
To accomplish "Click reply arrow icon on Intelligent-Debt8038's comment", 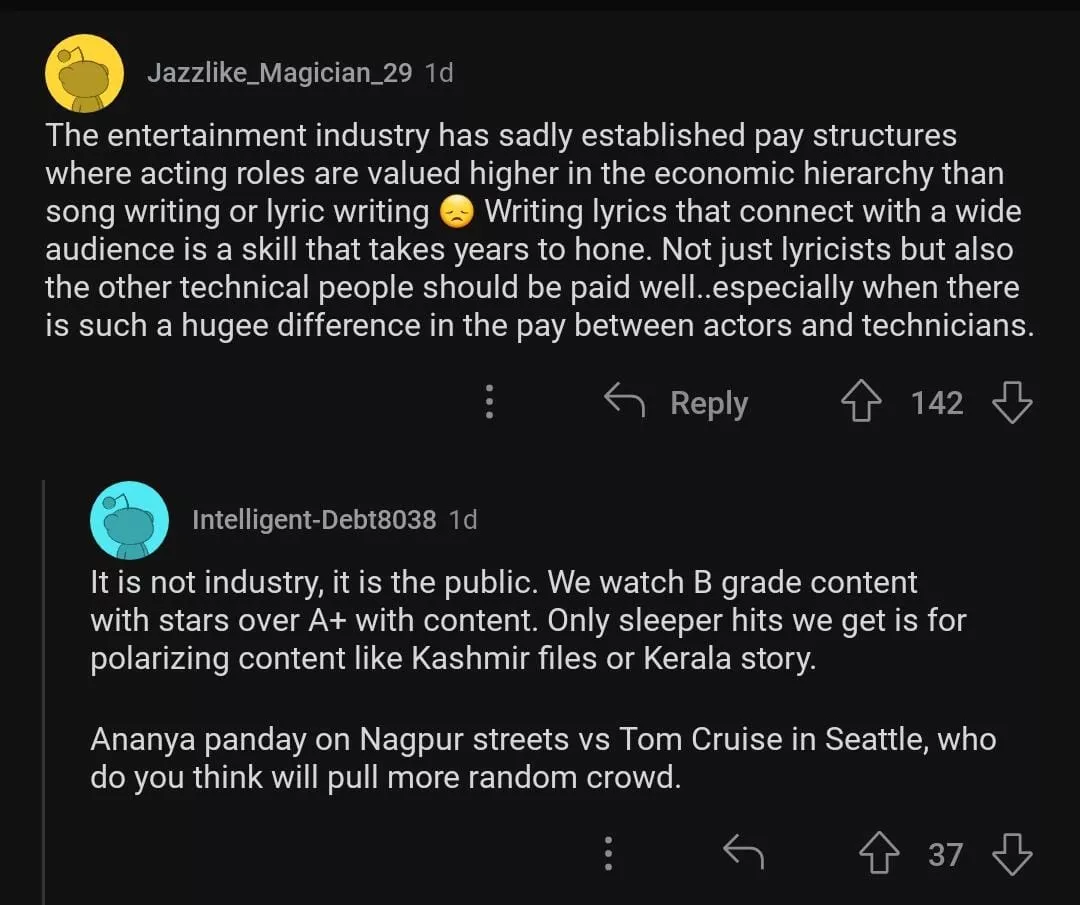I will tap(743, 854).
